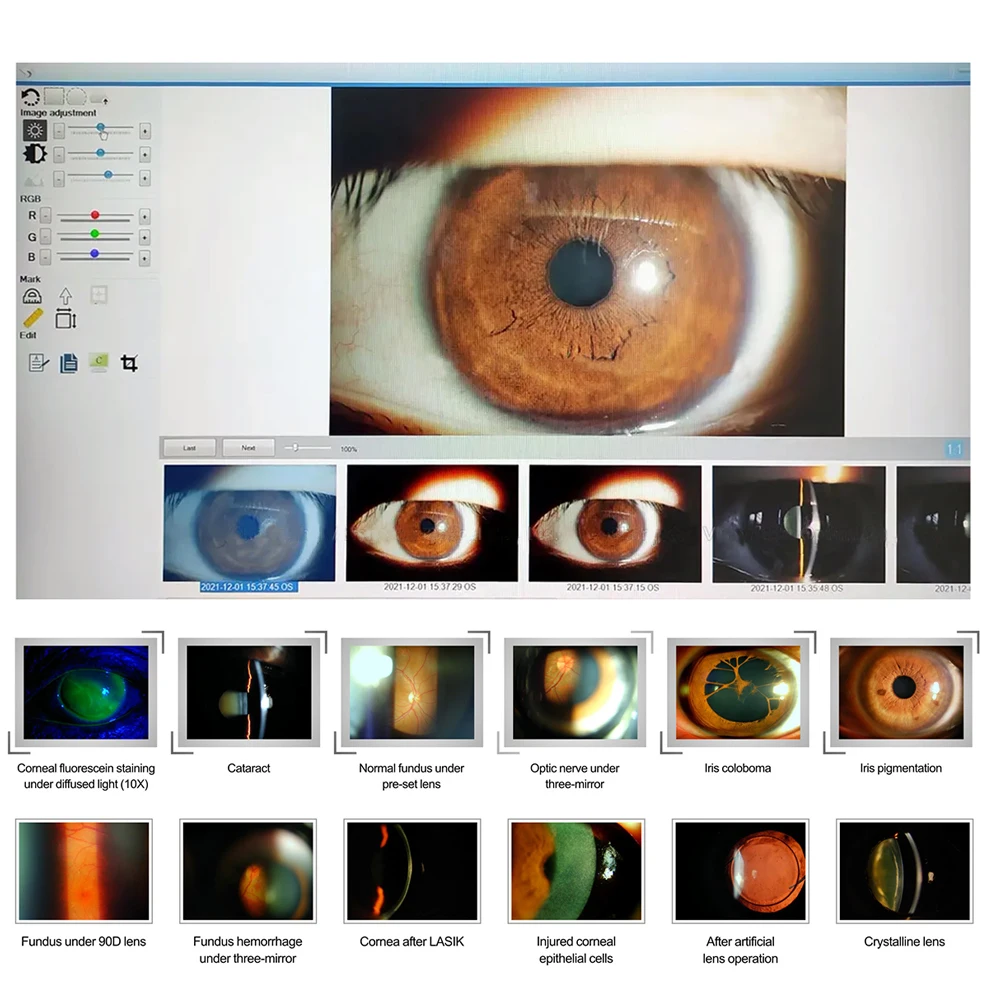
Task: Click the Cataract sample image
Action: (249, 692)
